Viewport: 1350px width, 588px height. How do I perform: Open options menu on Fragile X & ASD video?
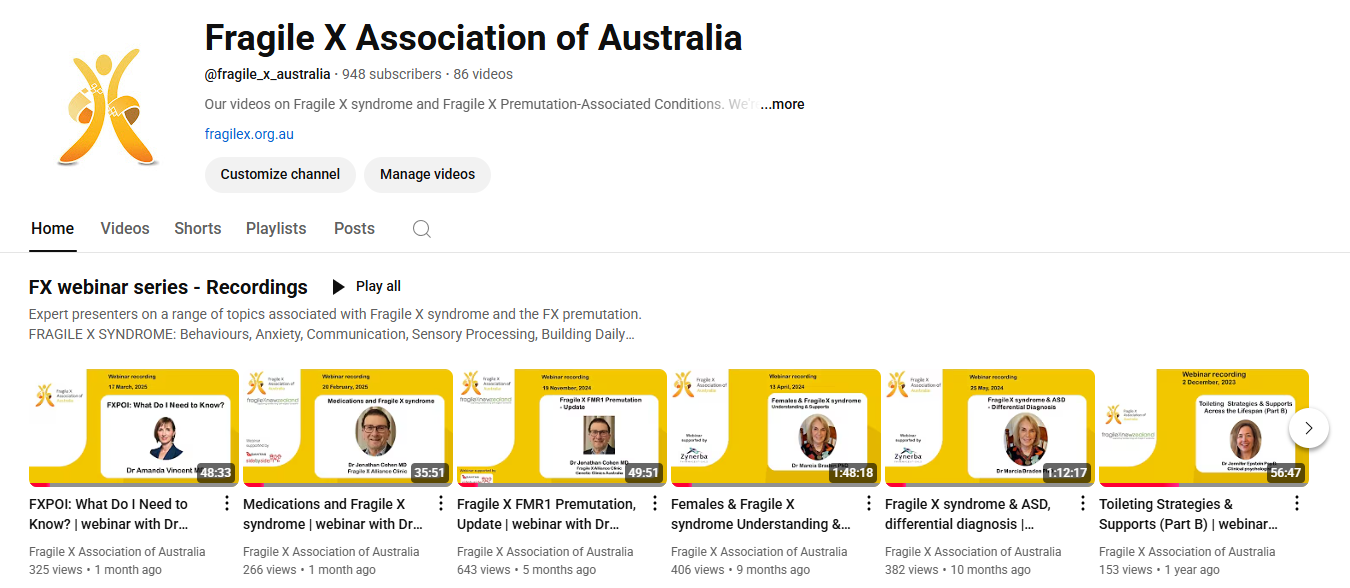point(1082,503)
